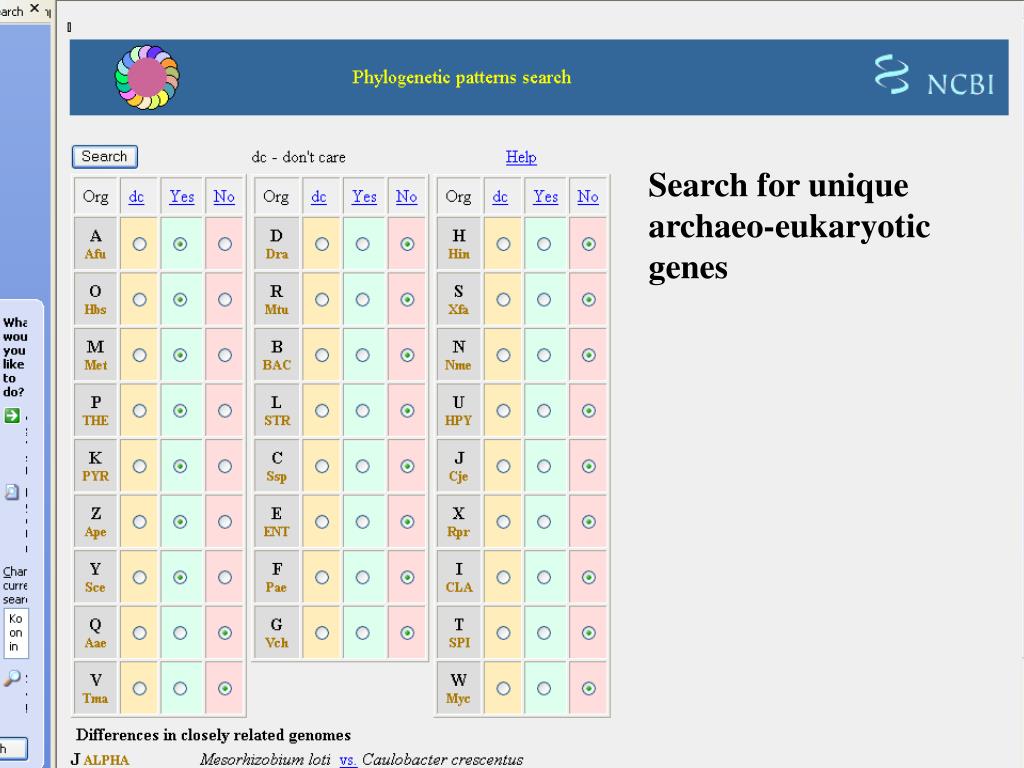Click the 'G Vch' organism cell

coord(276,633)
